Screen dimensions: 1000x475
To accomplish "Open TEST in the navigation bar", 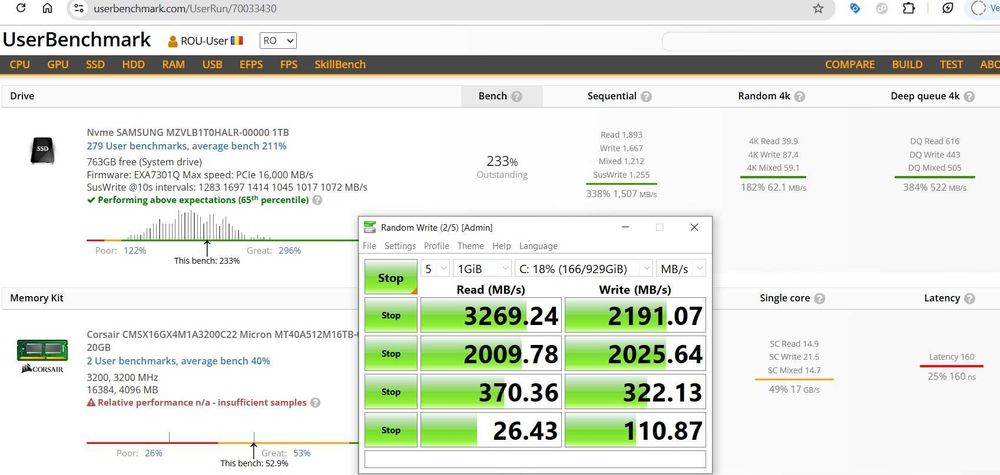I will pyautogui.click(x=952, y=64).
